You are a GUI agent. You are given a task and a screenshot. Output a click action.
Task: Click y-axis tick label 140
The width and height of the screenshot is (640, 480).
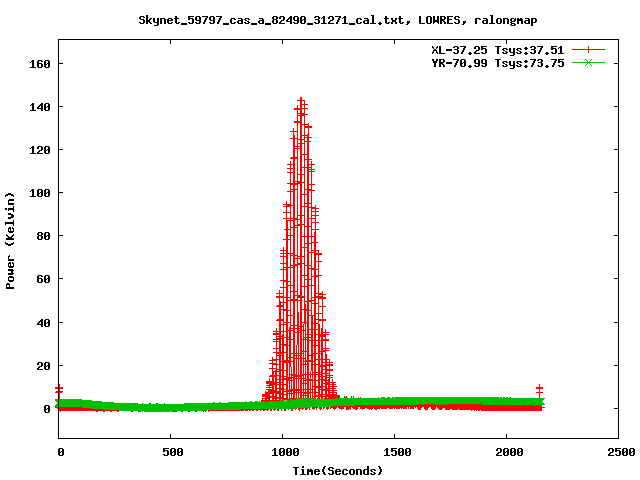point(40,107)
